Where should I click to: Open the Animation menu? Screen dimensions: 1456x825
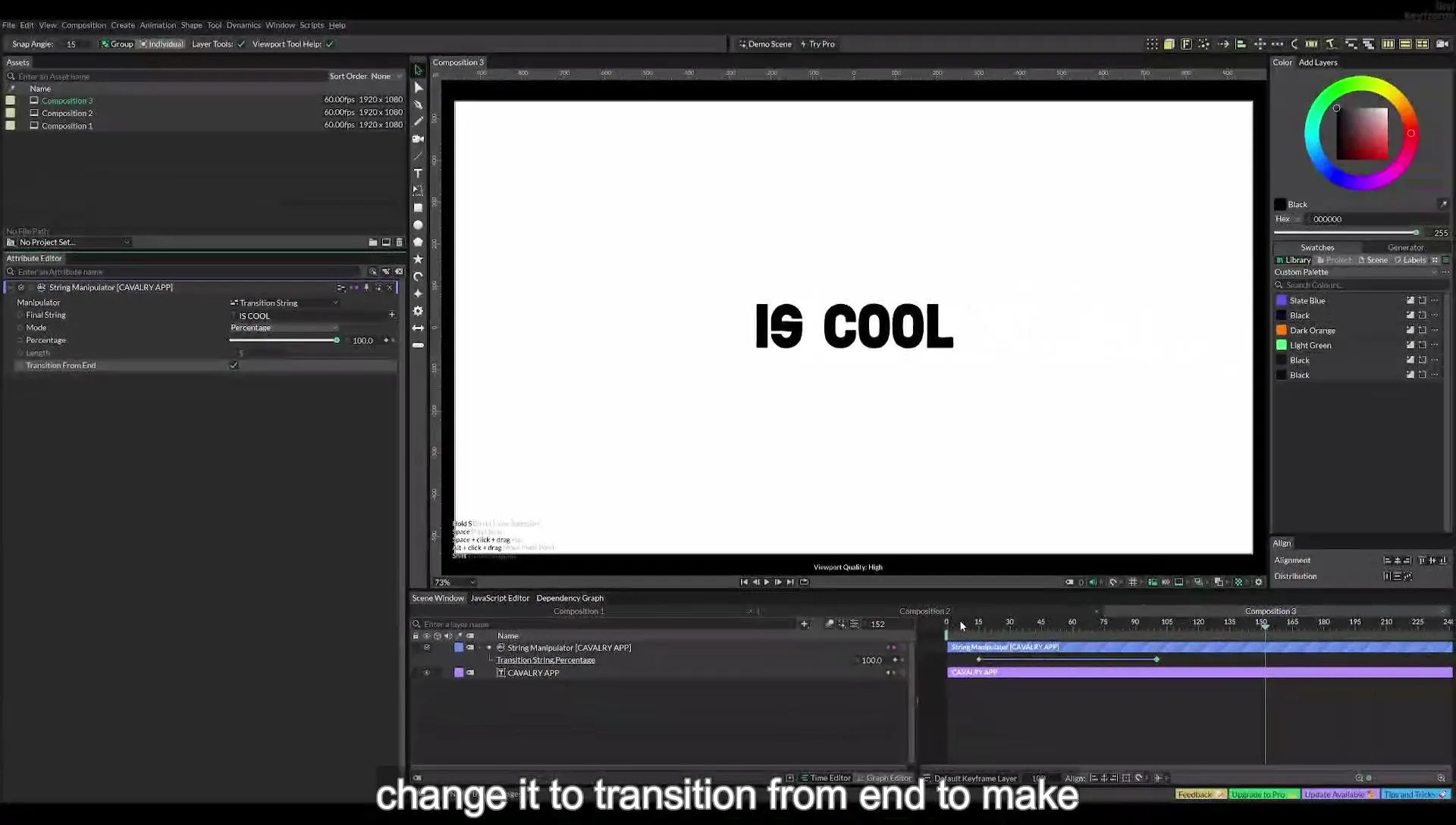tap(158, 25)
